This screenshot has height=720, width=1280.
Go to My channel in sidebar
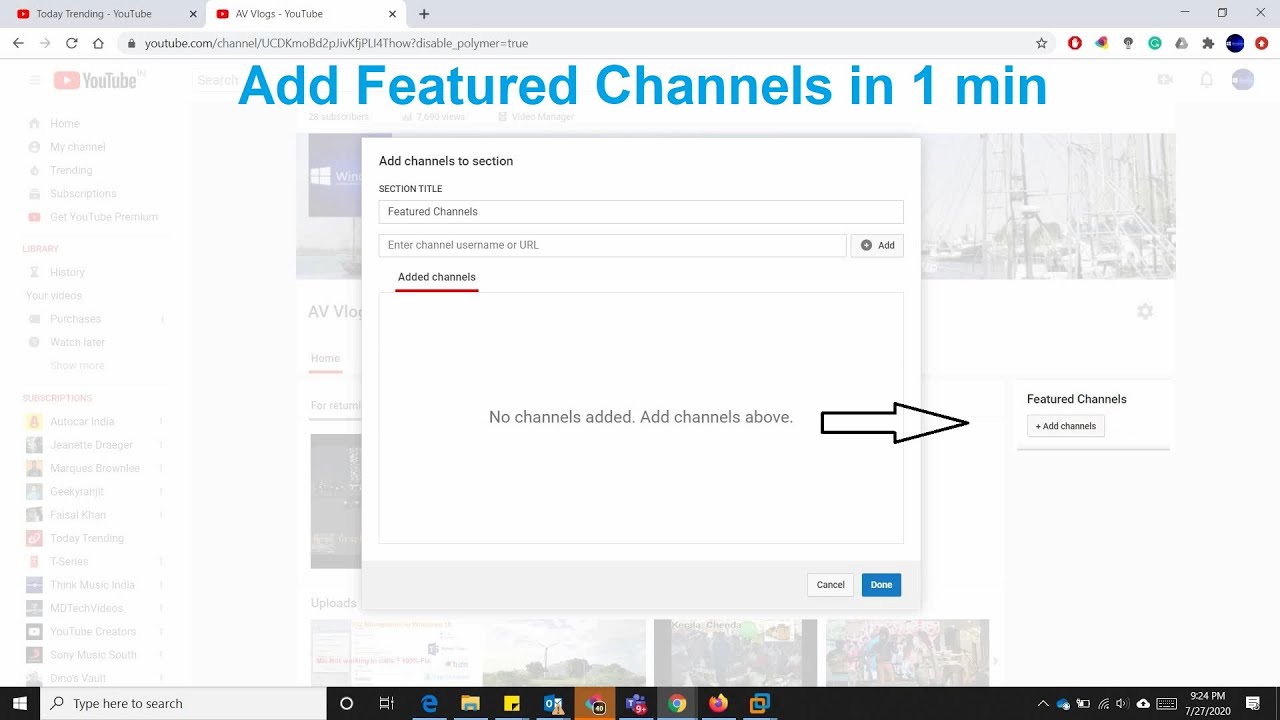pyautogui.click(x=77, y=147)
